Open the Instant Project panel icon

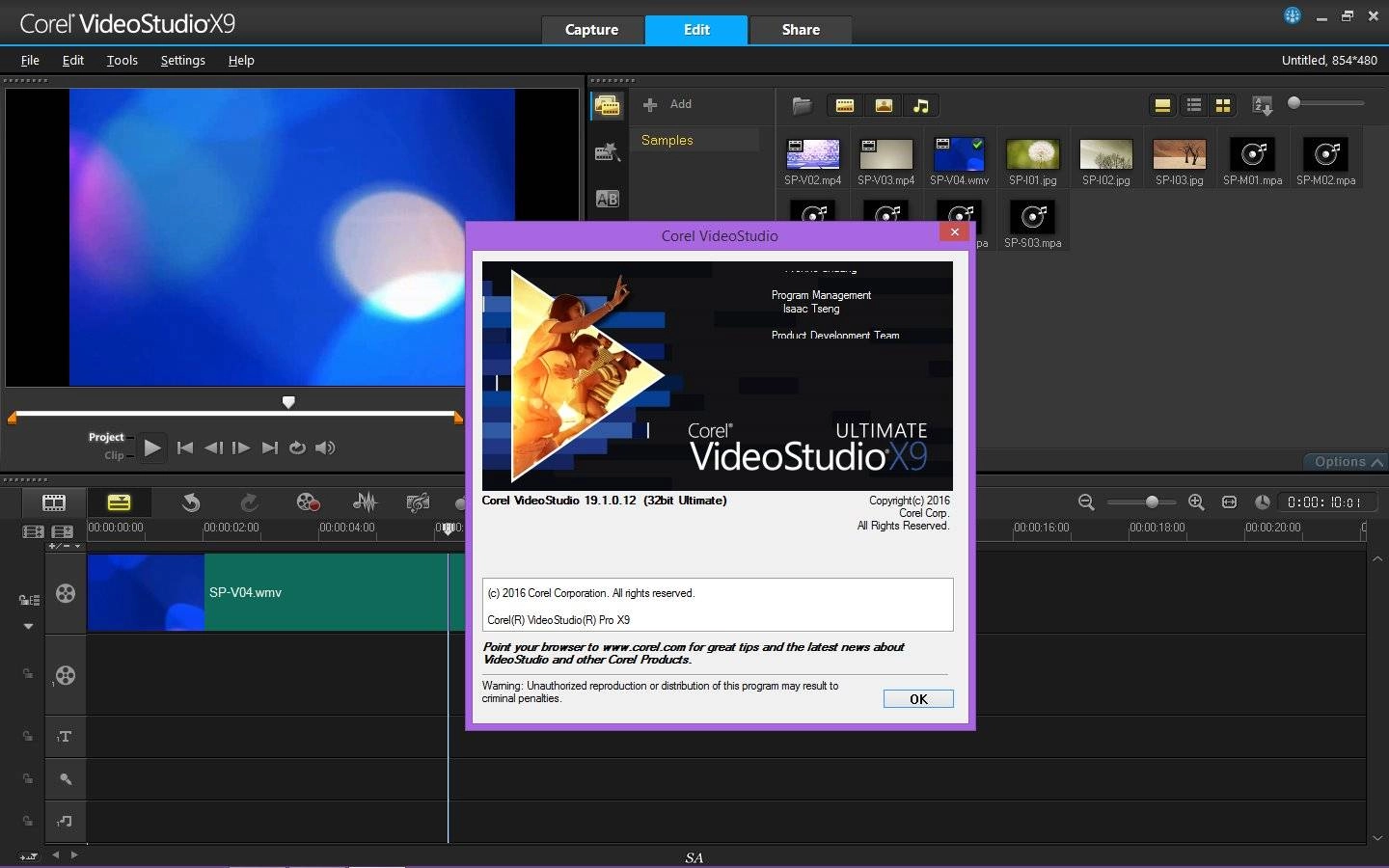(x=608, y=152)
